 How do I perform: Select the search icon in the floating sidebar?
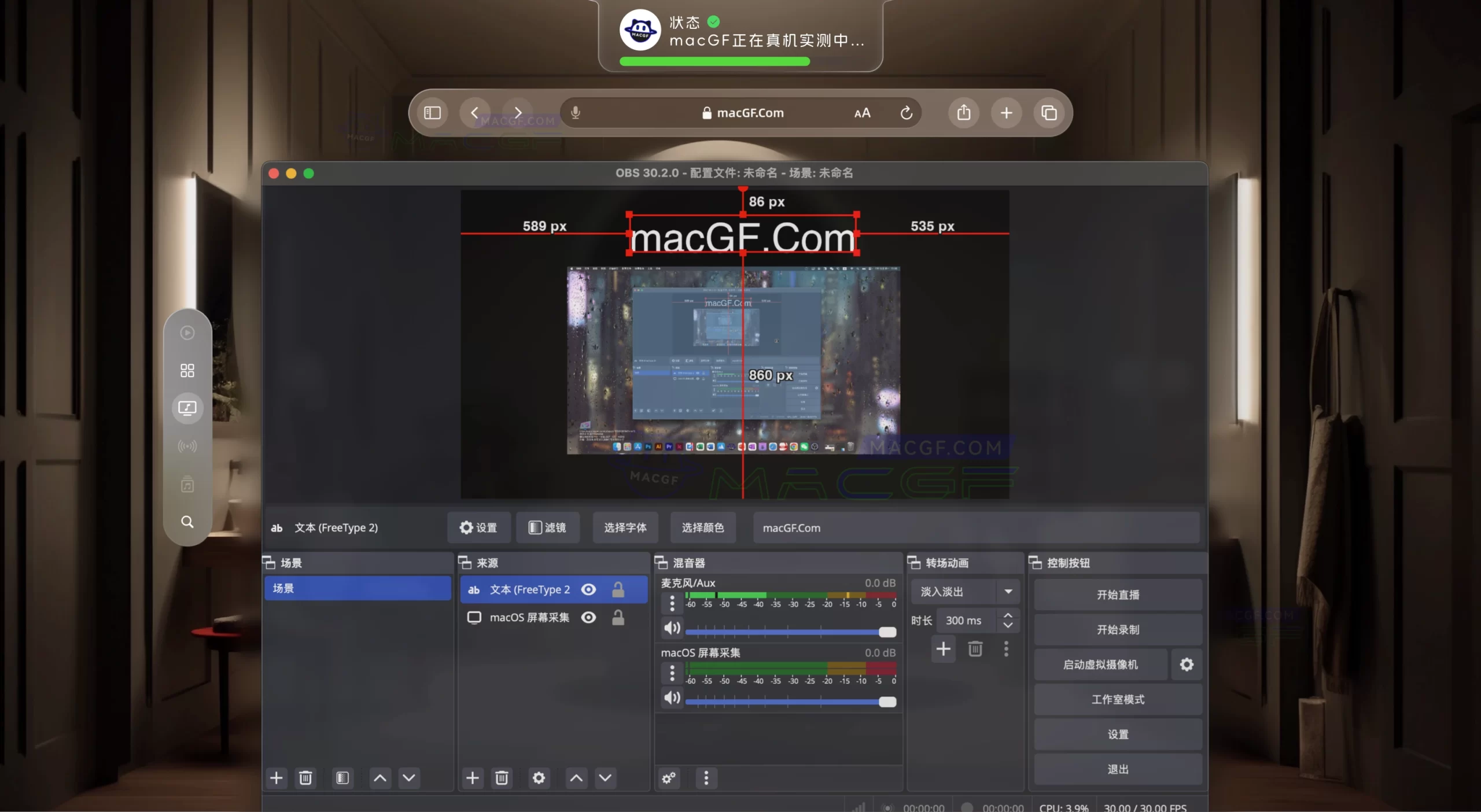[187, 522]
